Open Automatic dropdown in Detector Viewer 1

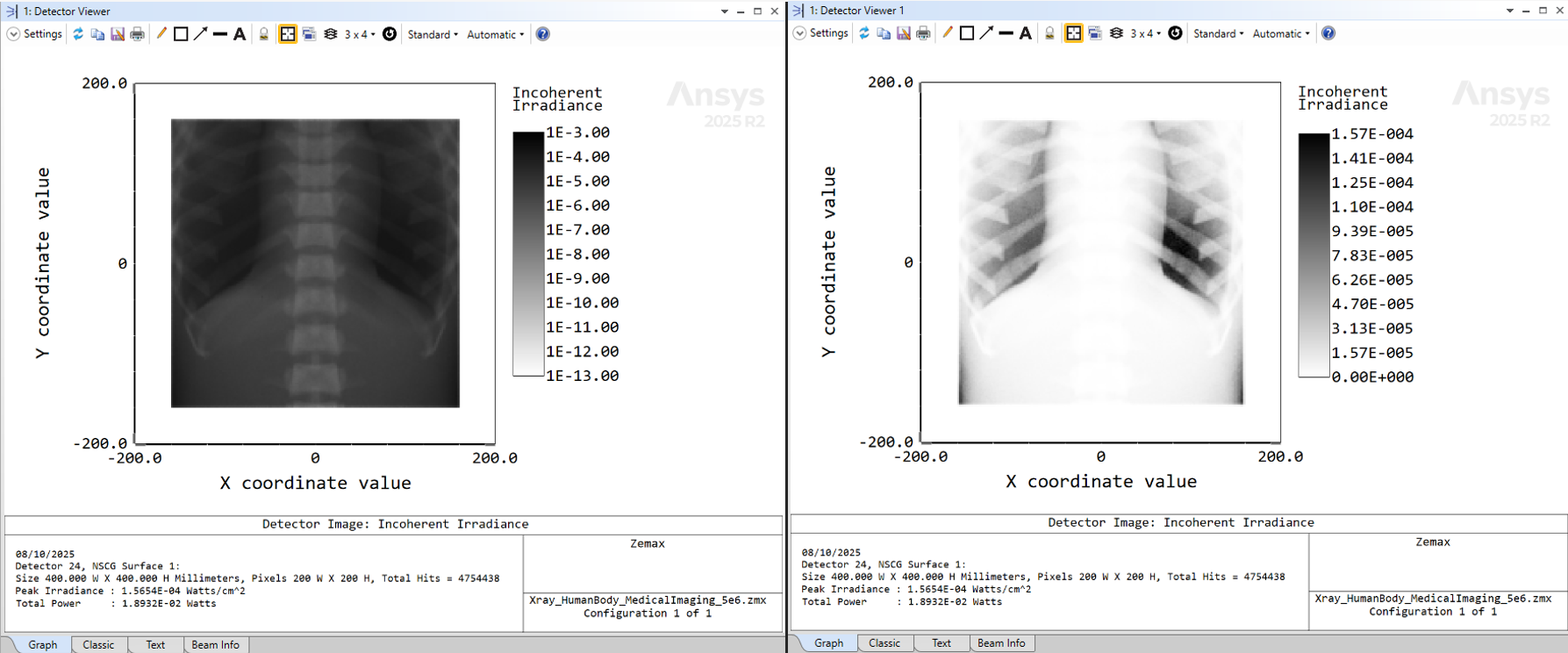[x=1281, y=33]
